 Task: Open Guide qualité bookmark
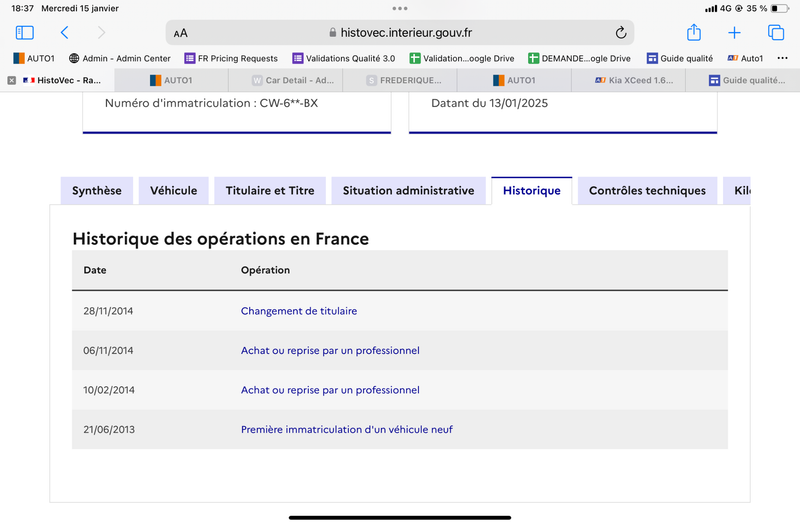coord(680,58)
